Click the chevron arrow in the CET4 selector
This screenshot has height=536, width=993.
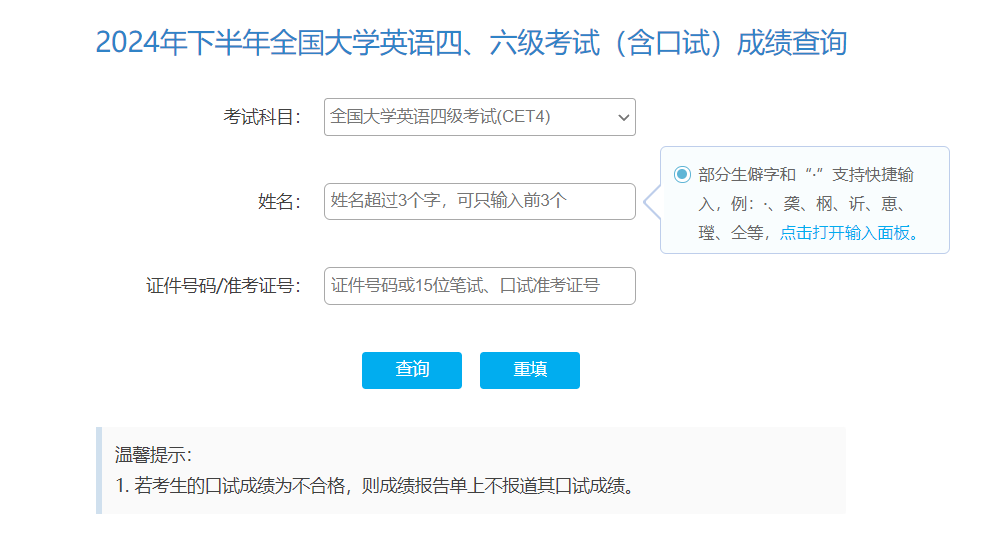click(623, 118)
